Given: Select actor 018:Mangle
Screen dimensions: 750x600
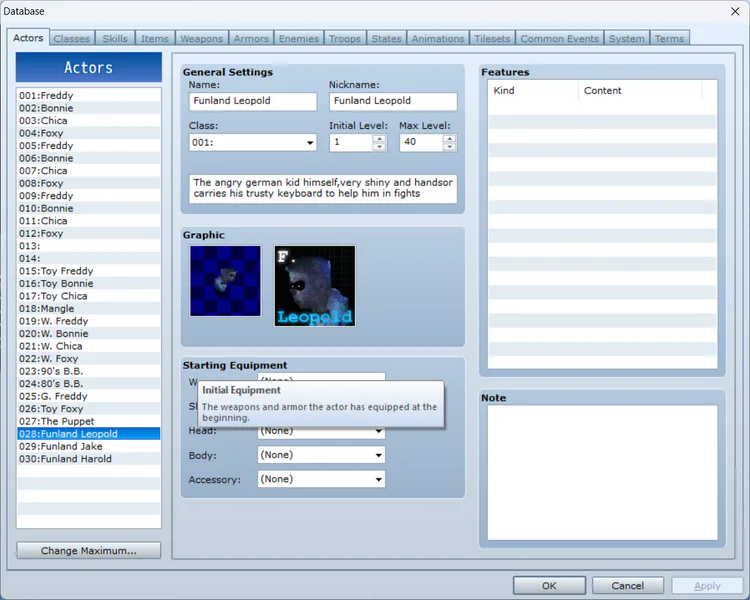Looking at the screenshot, I should [88, 308].
